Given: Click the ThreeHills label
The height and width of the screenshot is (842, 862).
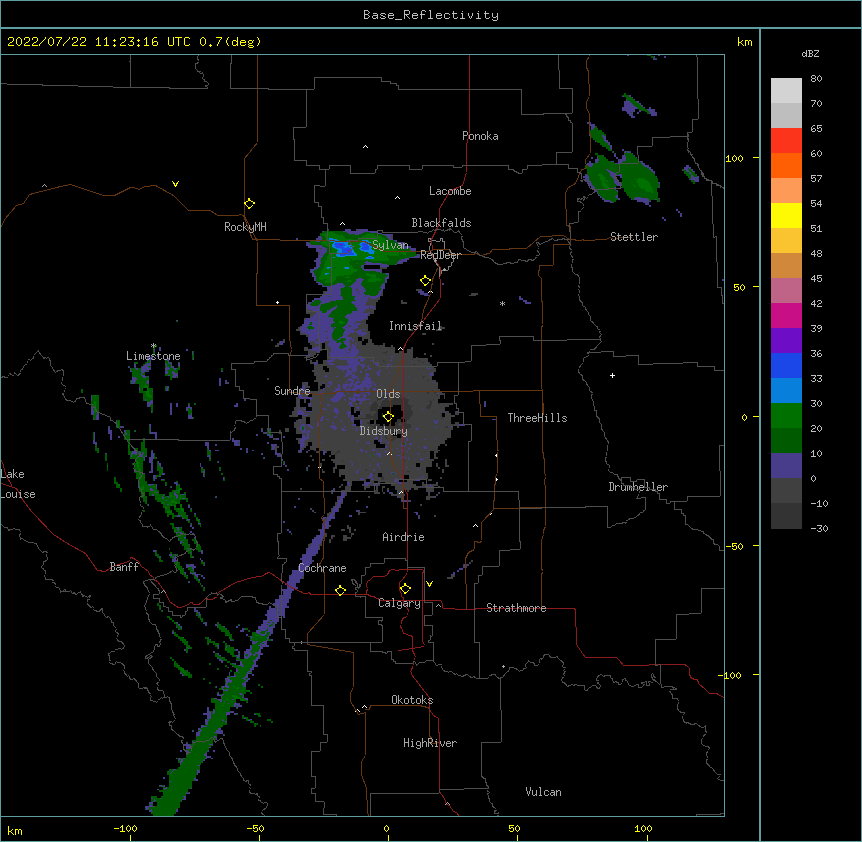Looking at the screenshot, I should tap(537, 418).
